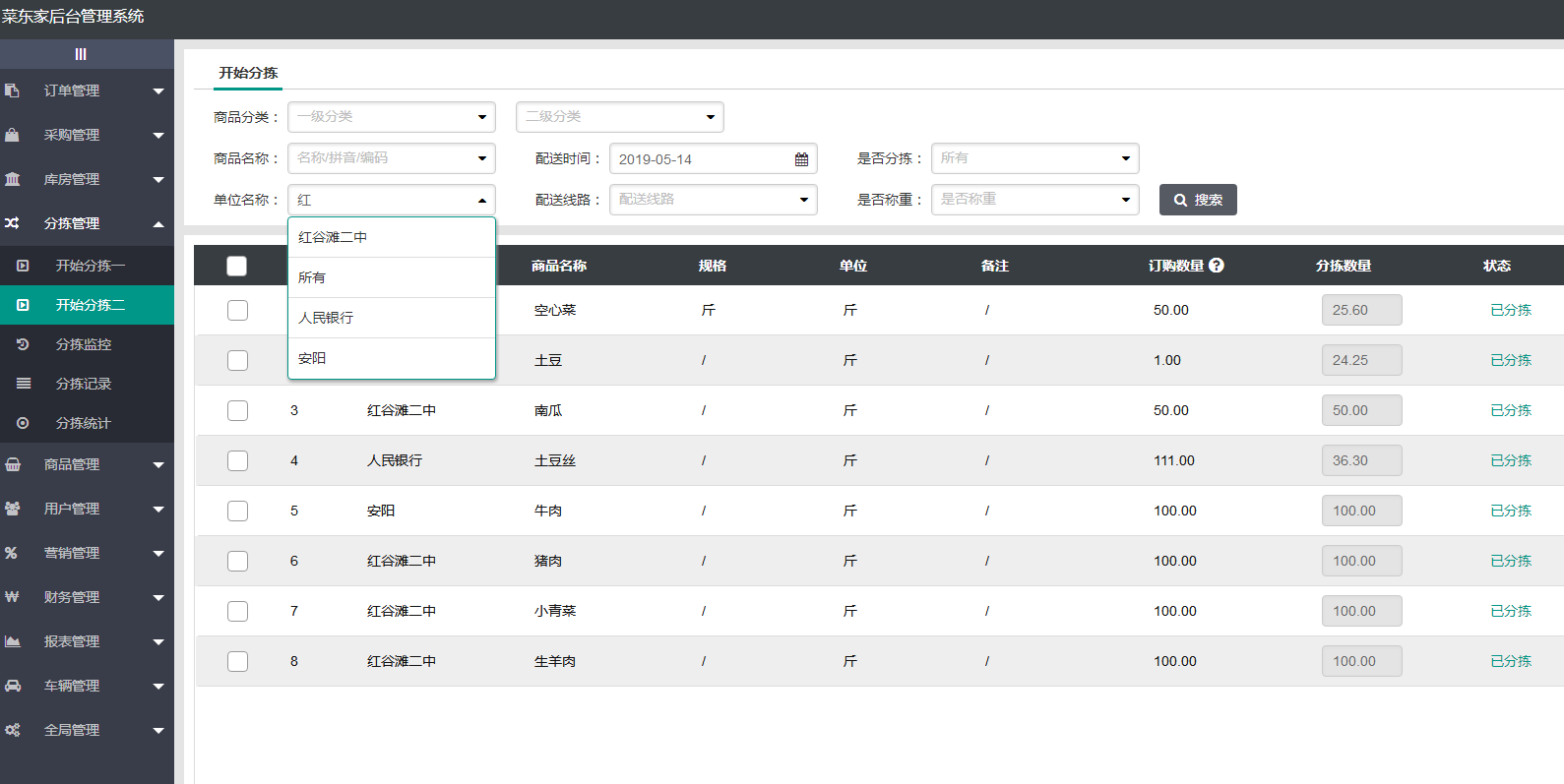Screen dimensions: 1564x784
Task: Click the 采购管理 lock icon
Action: (12, 135)
